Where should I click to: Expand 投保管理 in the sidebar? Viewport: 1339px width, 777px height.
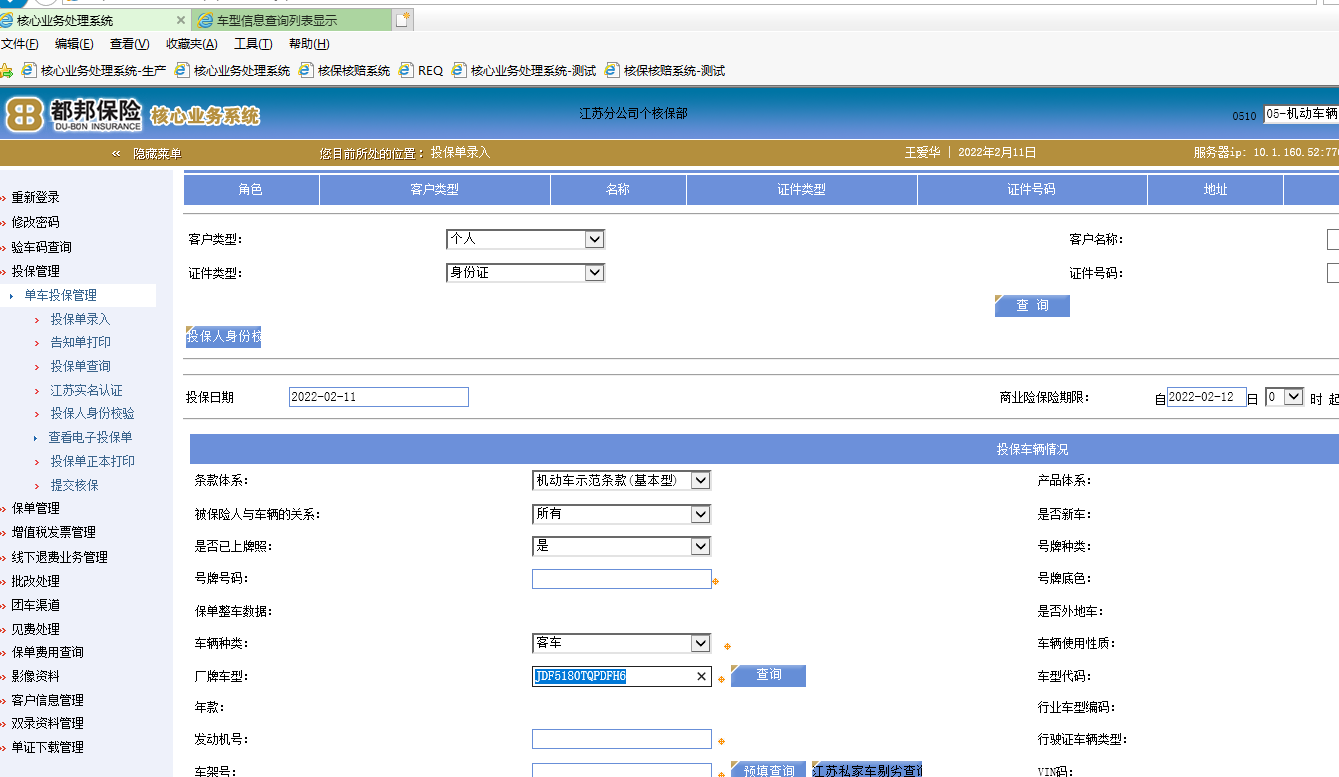coord(35,271)
